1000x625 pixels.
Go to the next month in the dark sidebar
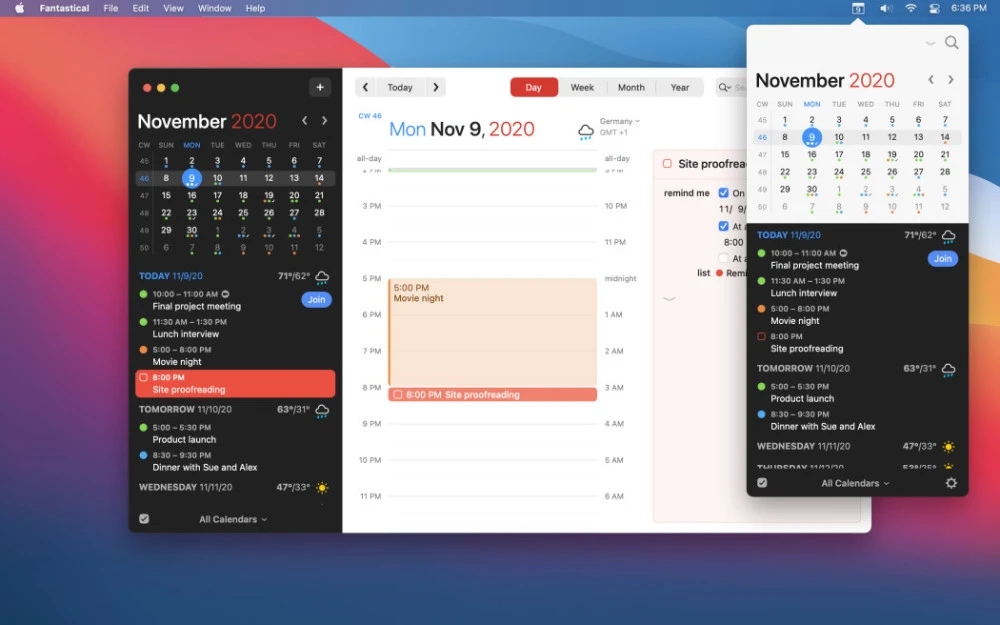[x=324, y=121]
